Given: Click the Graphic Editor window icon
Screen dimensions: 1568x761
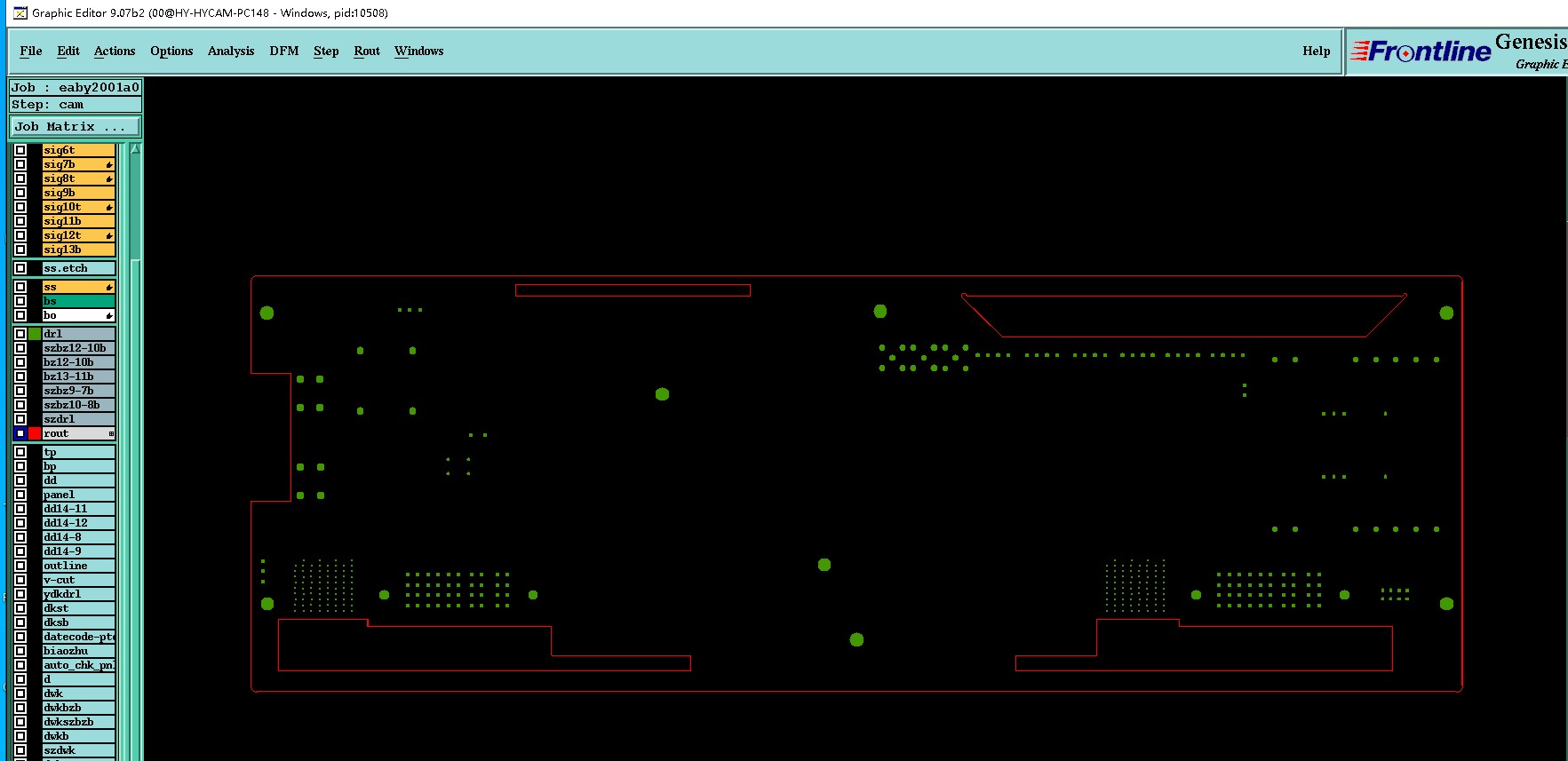Looking at the screenshot, I should pos(20,12).
